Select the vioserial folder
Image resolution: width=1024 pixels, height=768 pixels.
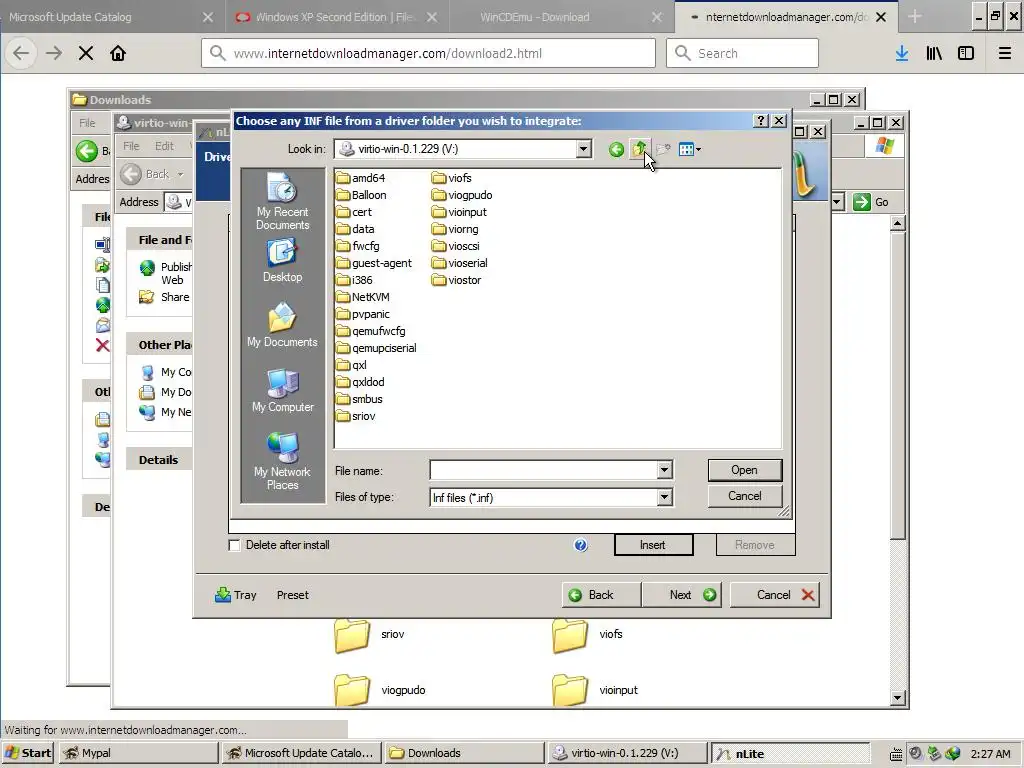tap(460, 263)
